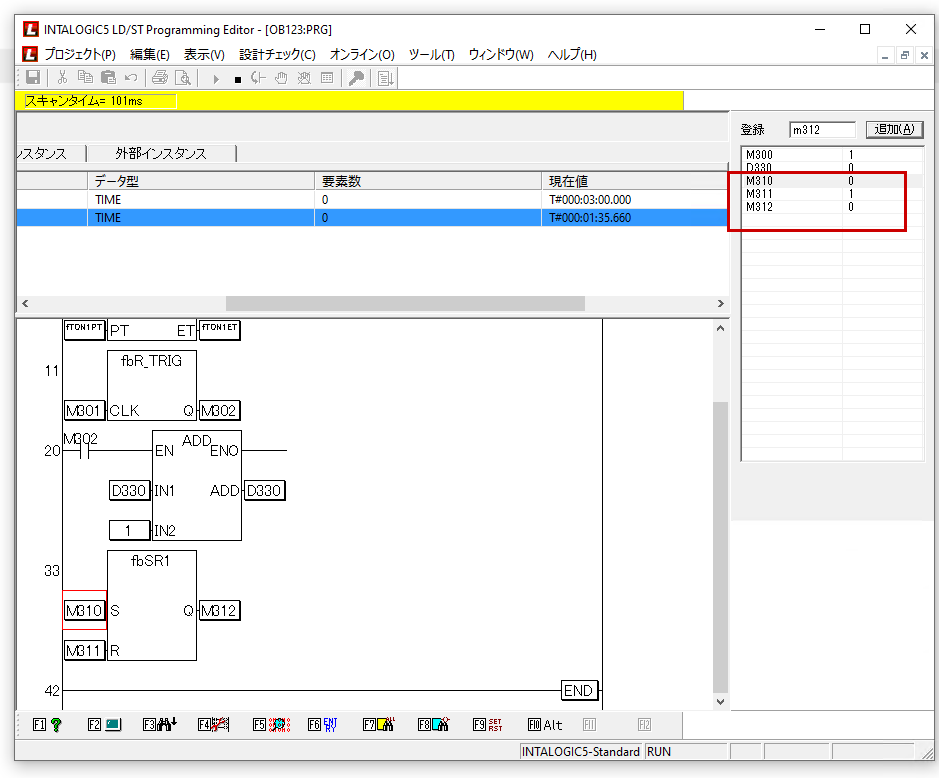Click the F2 monitor function button
Viewport: 939px width, 778px height.
click(104, 725)
